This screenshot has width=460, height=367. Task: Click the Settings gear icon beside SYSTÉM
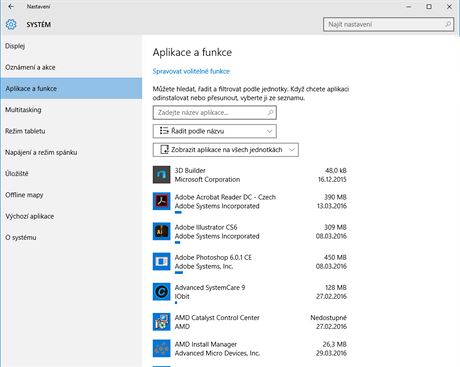(11, 24)
